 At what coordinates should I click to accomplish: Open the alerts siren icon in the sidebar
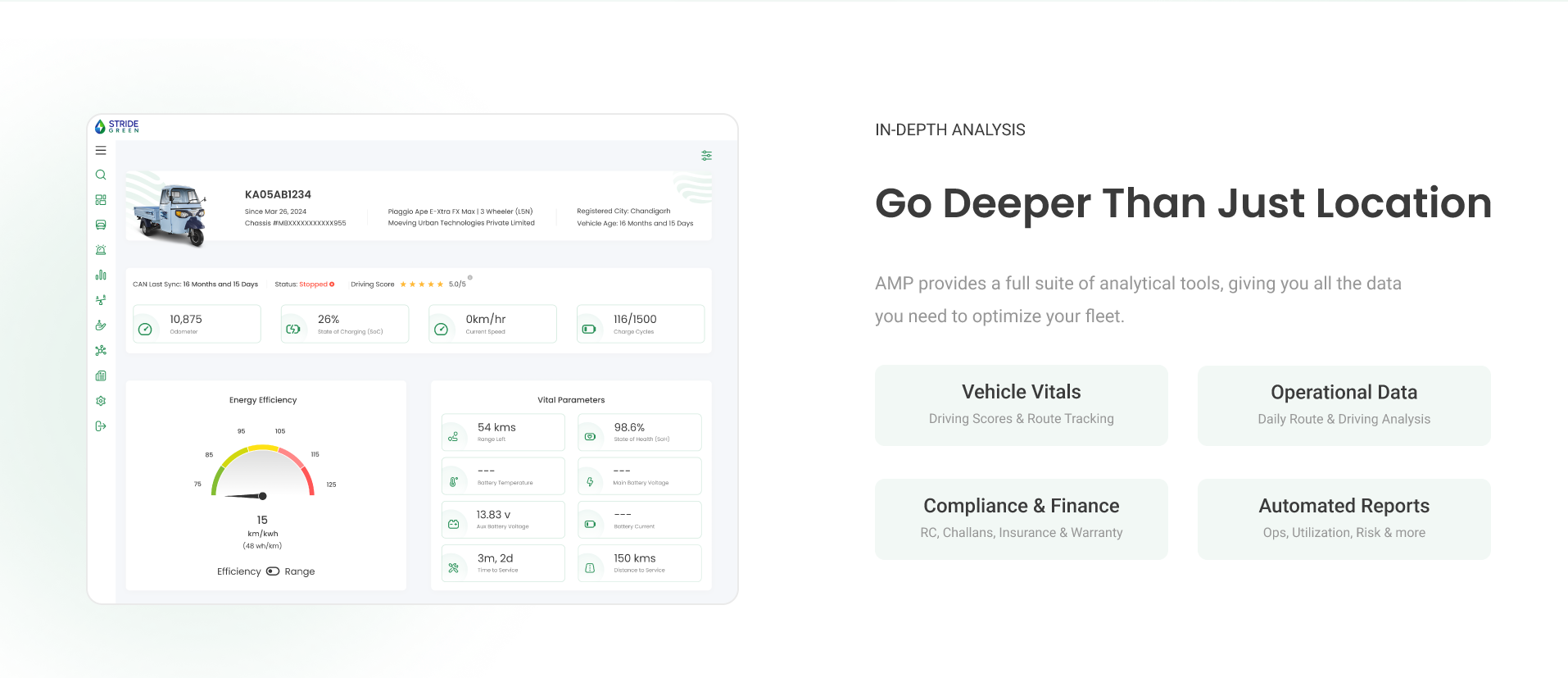[x=101, y=250]
